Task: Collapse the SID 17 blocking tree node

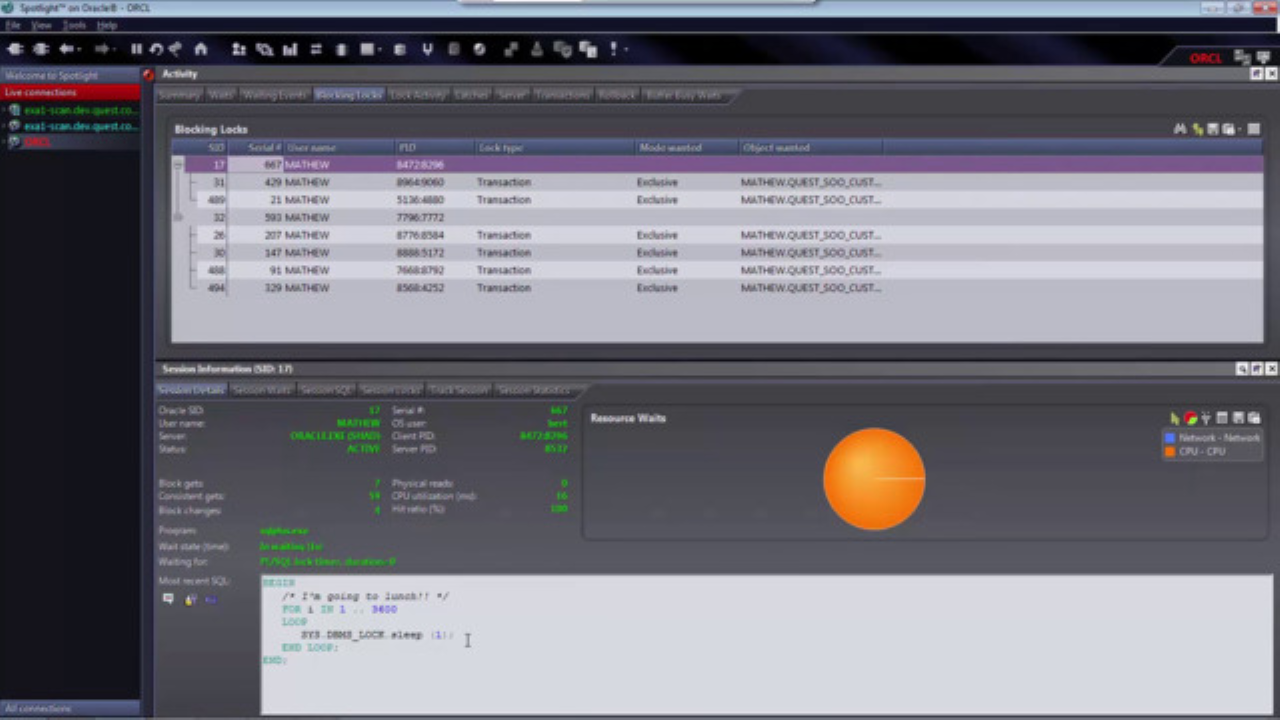Action: tap(178, 165)
